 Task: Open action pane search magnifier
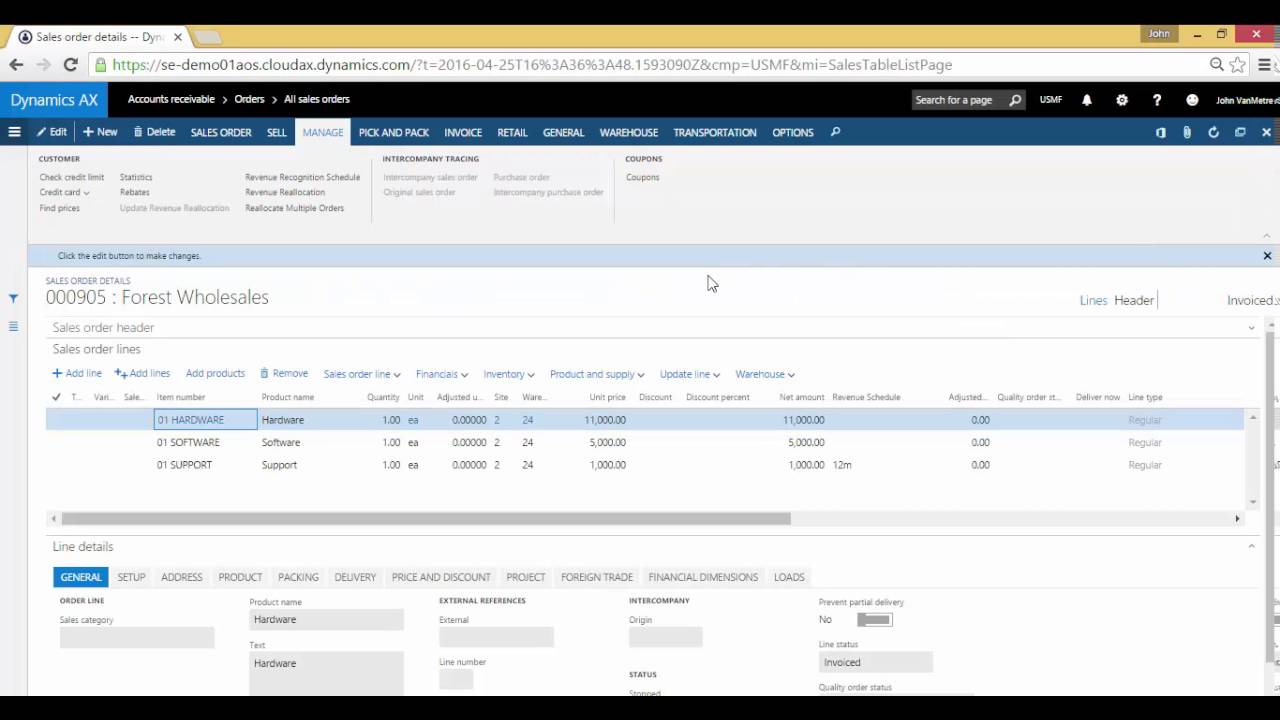pos(835,132)
